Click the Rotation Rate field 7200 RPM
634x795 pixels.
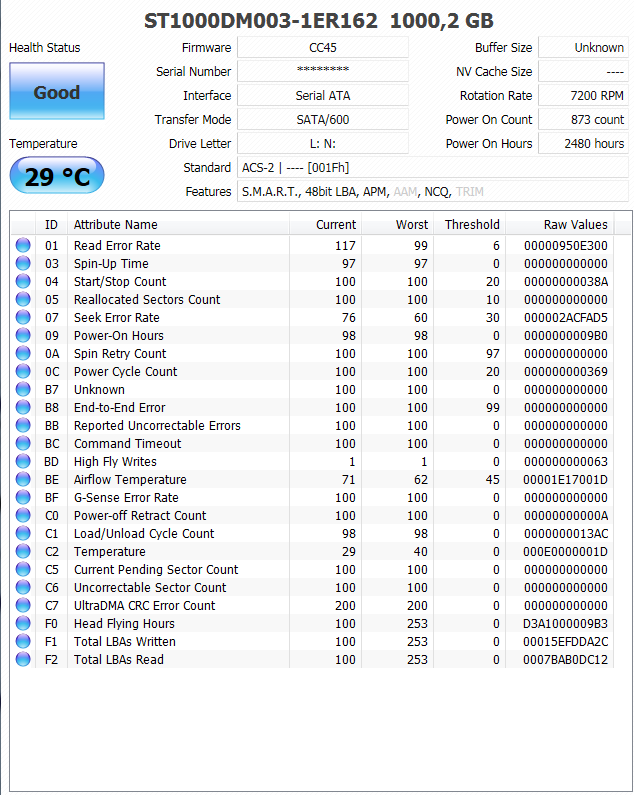583,95
